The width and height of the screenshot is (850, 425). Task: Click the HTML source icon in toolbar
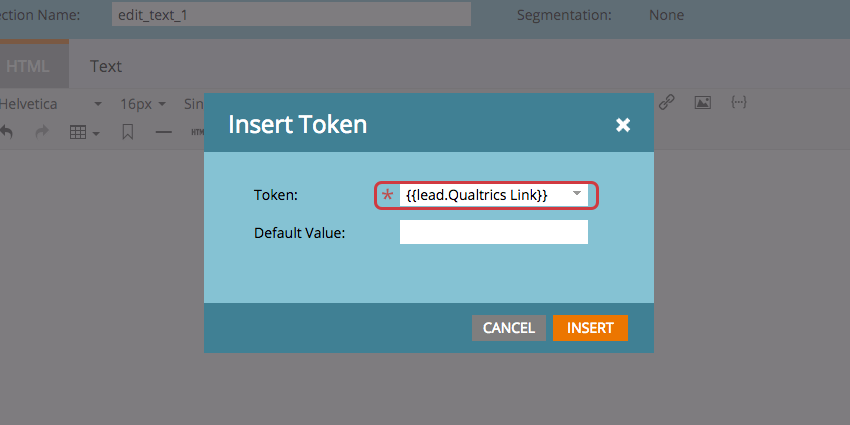point(197,132)
